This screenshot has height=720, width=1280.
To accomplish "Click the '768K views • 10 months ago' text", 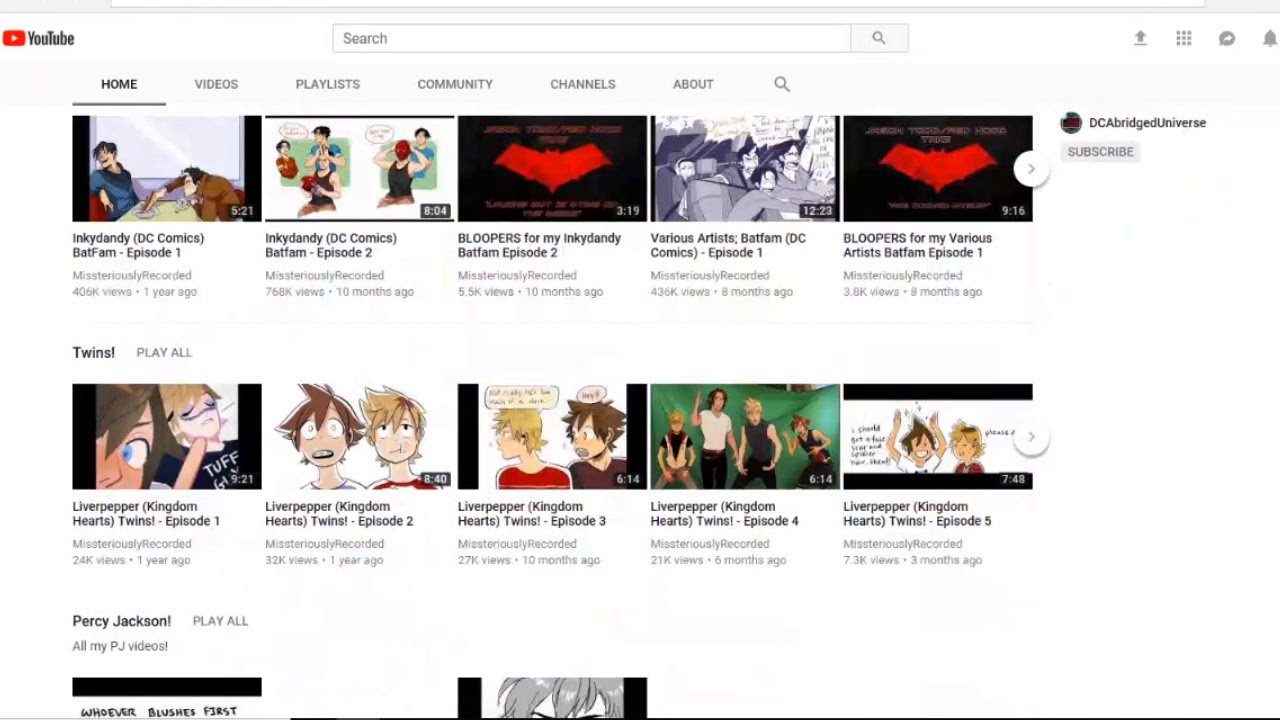I will (339, 292).
